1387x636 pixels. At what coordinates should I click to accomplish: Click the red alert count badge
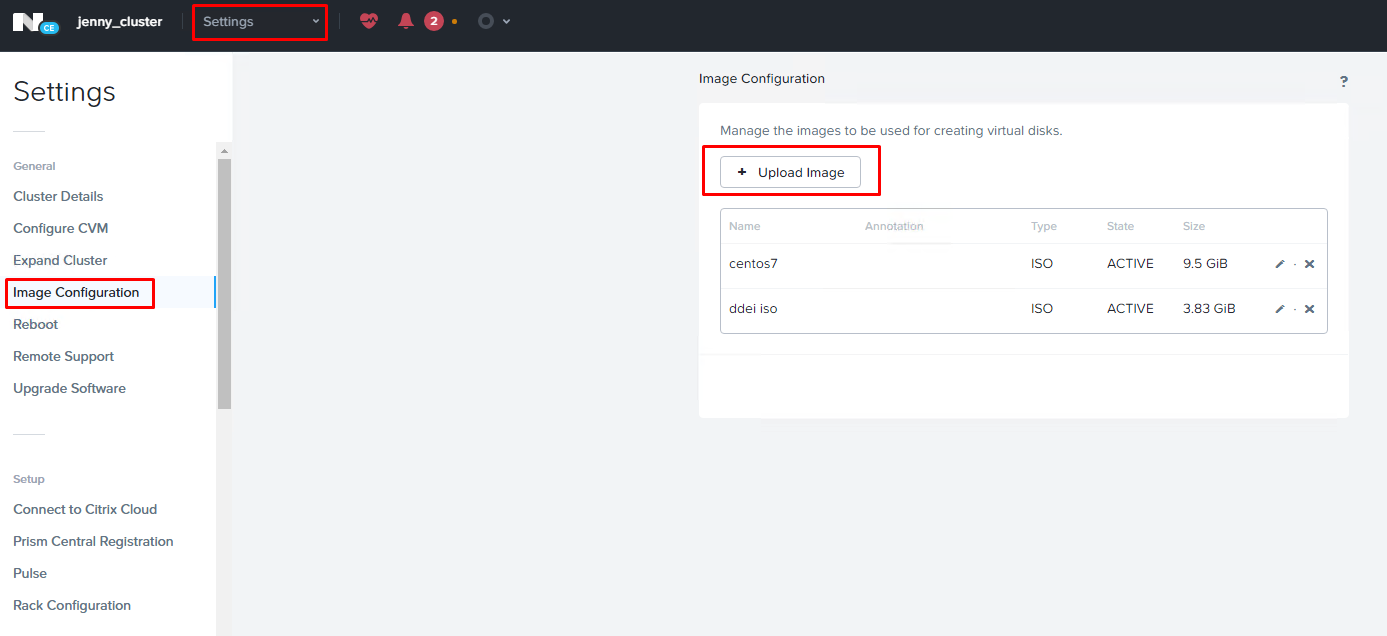[433, 21]
